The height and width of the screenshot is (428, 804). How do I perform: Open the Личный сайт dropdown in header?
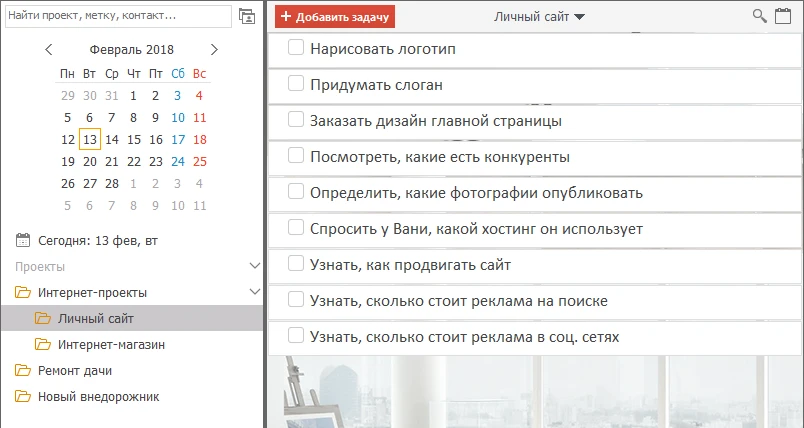[539, 16]
